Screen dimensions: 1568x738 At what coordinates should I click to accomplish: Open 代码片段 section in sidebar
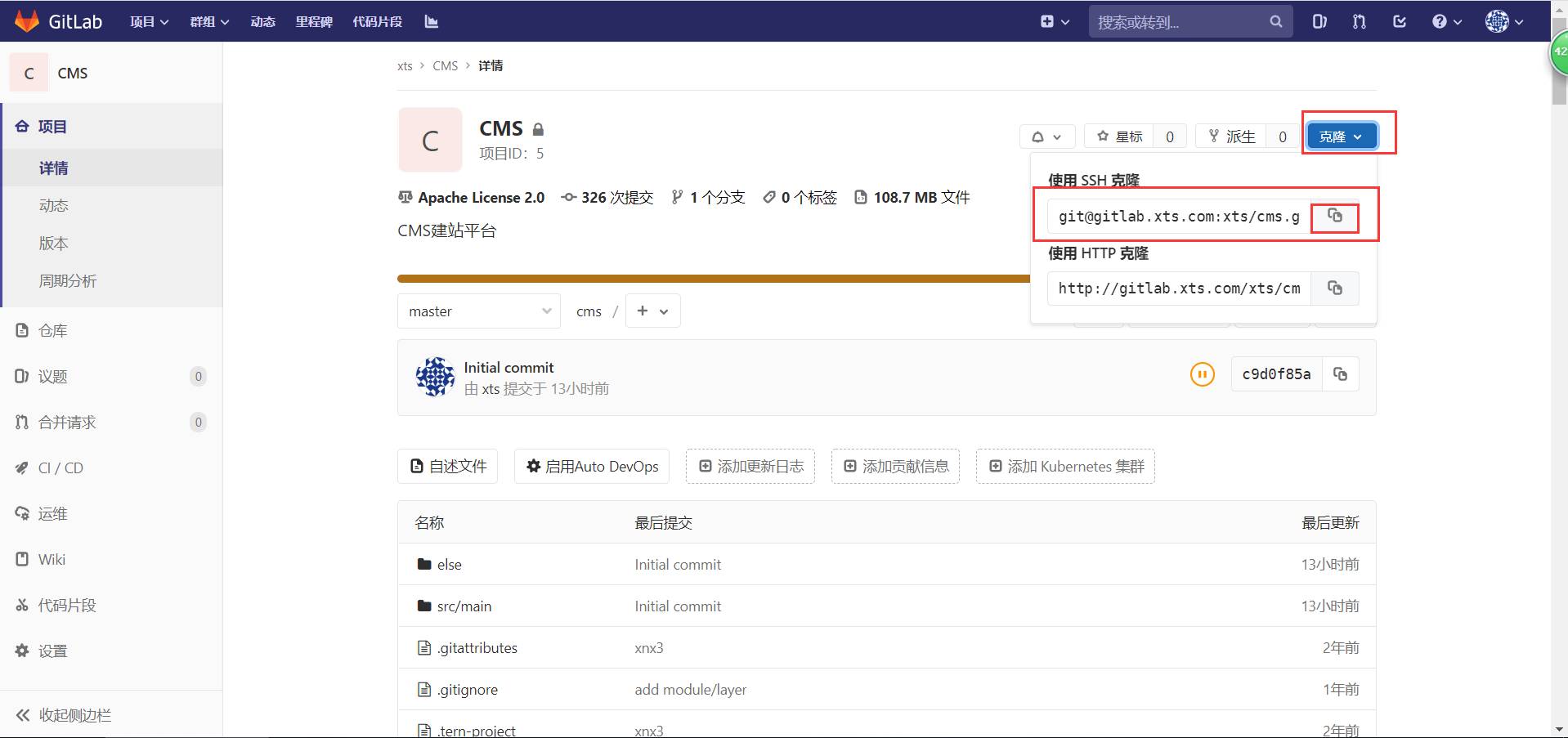111,605
